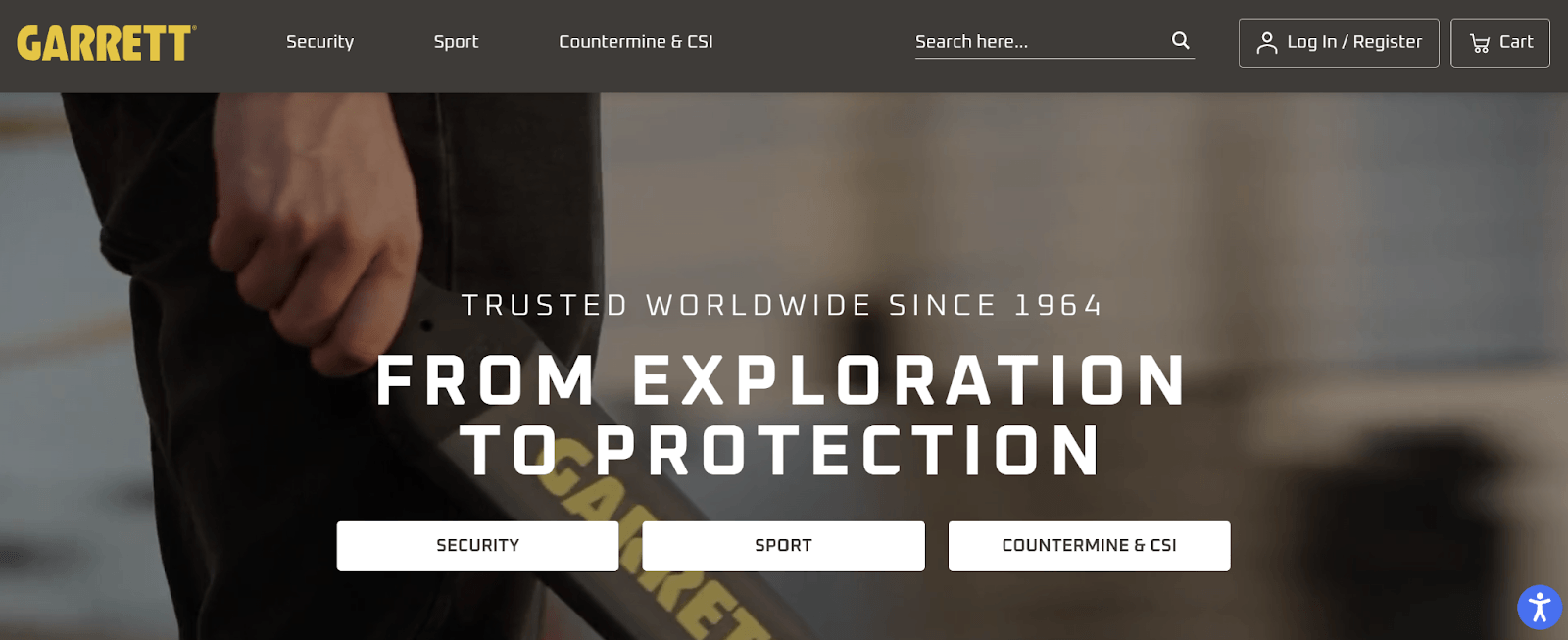
Task: Choose the white SECURITY hero button
Action: tap(477, 546)
